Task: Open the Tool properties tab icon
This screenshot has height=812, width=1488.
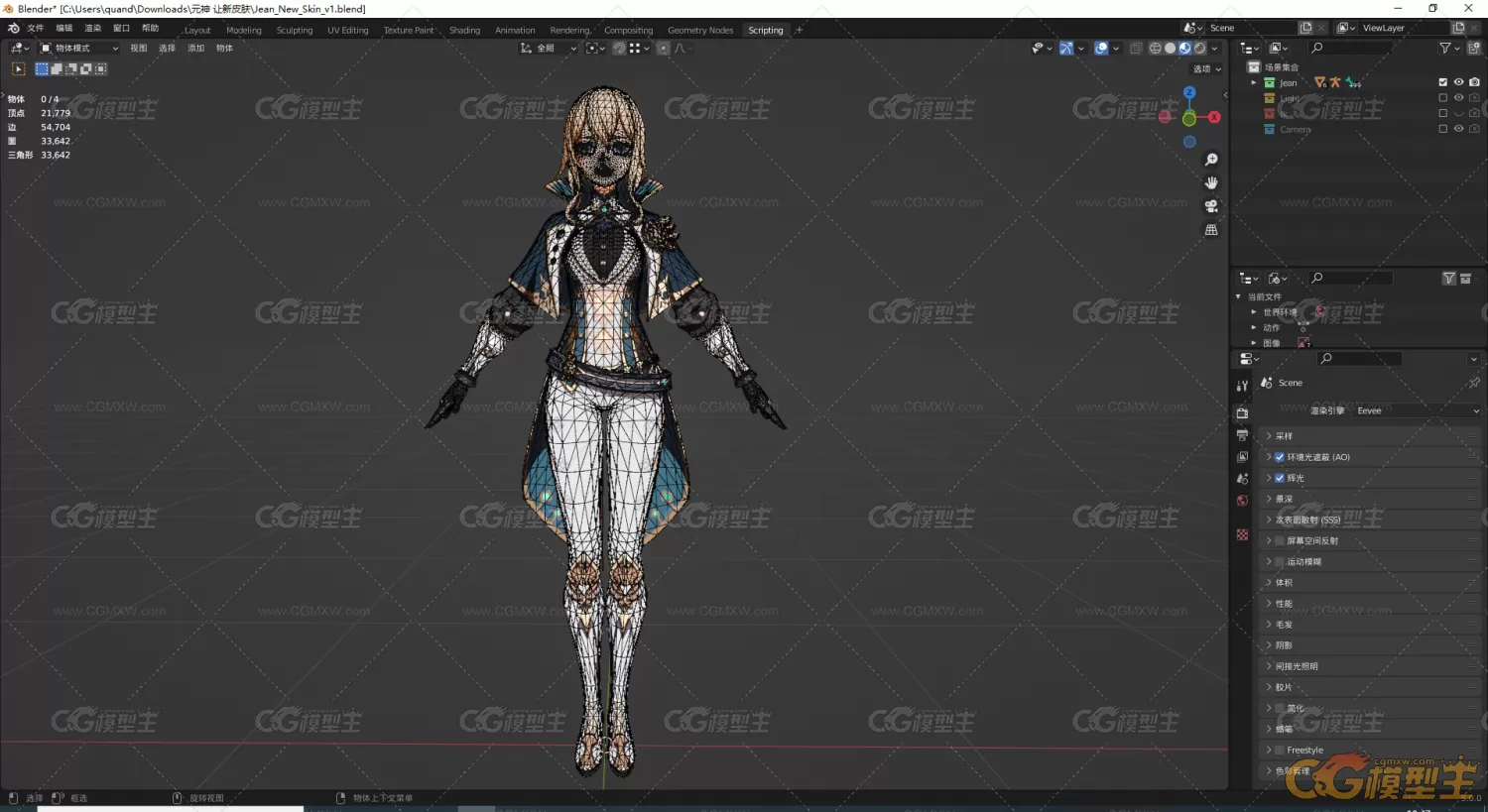Action: (x=1242, y=386)
